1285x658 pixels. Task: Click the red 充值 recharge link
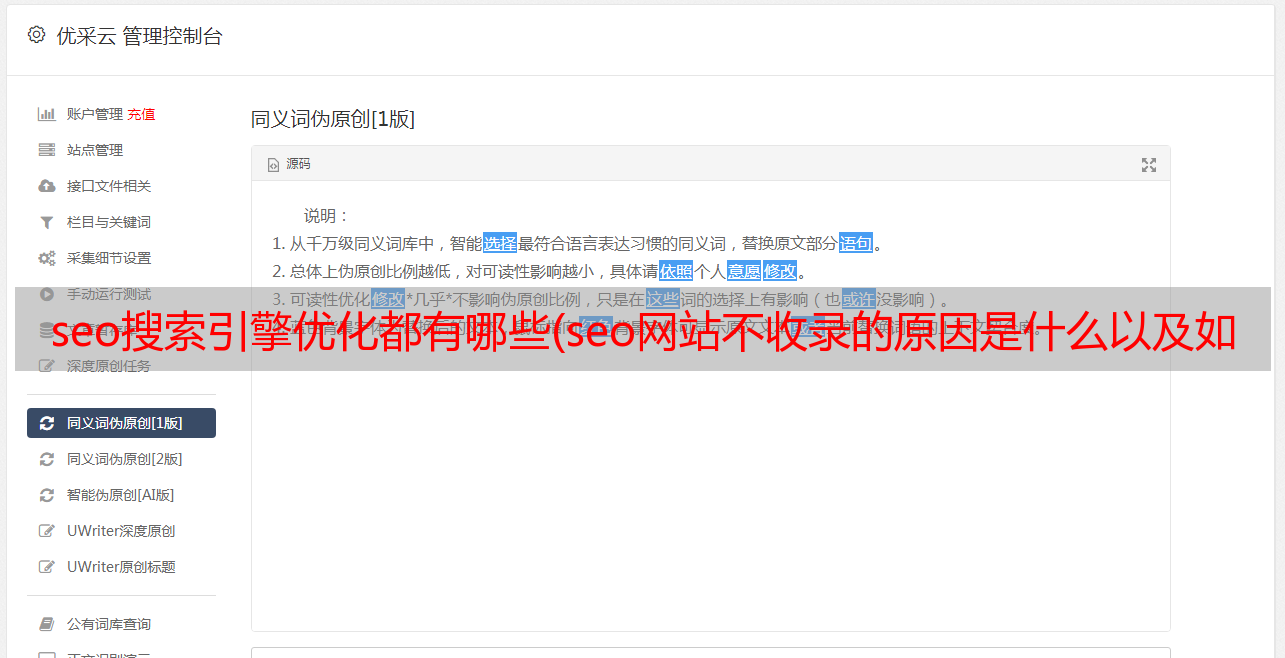coord(141,114)
